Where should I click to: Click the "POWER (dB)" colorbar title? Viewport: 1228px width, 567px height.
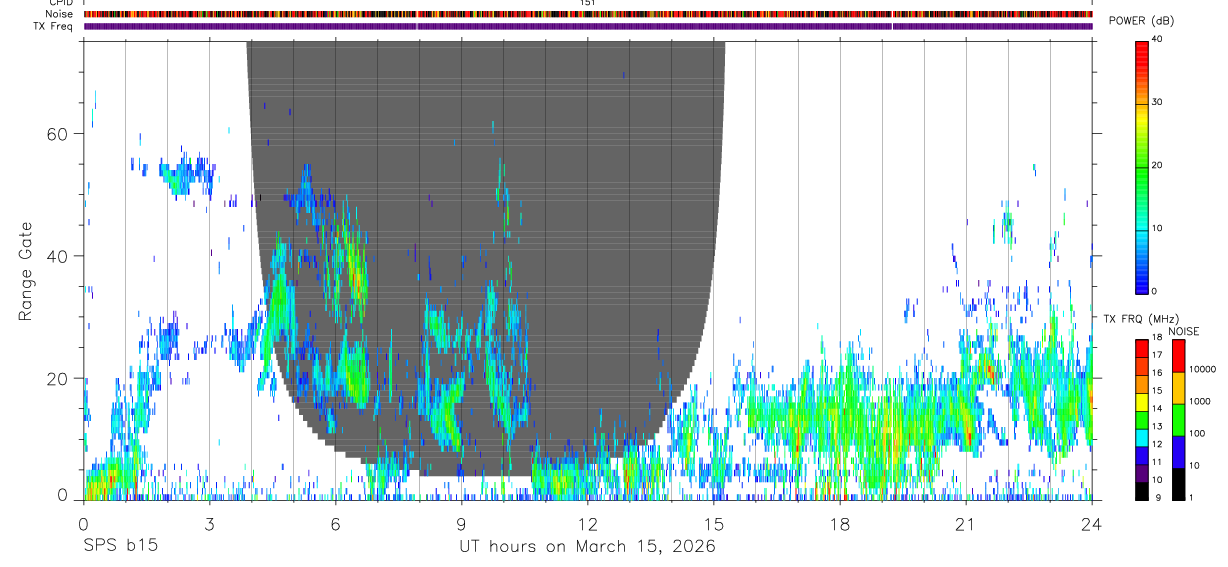(1142, 21)
